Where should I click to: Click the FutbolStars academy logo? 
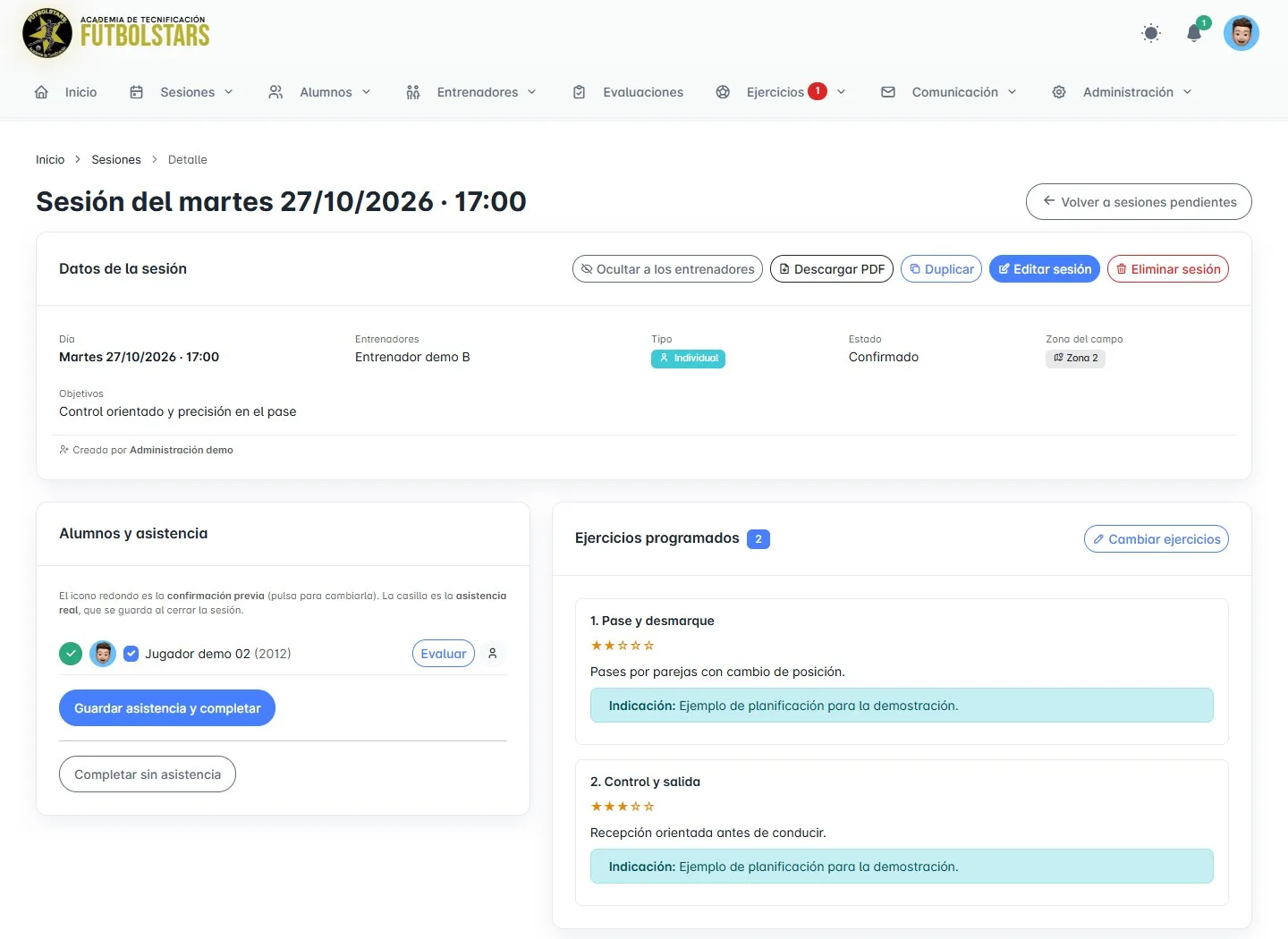[x=116, y=33]
